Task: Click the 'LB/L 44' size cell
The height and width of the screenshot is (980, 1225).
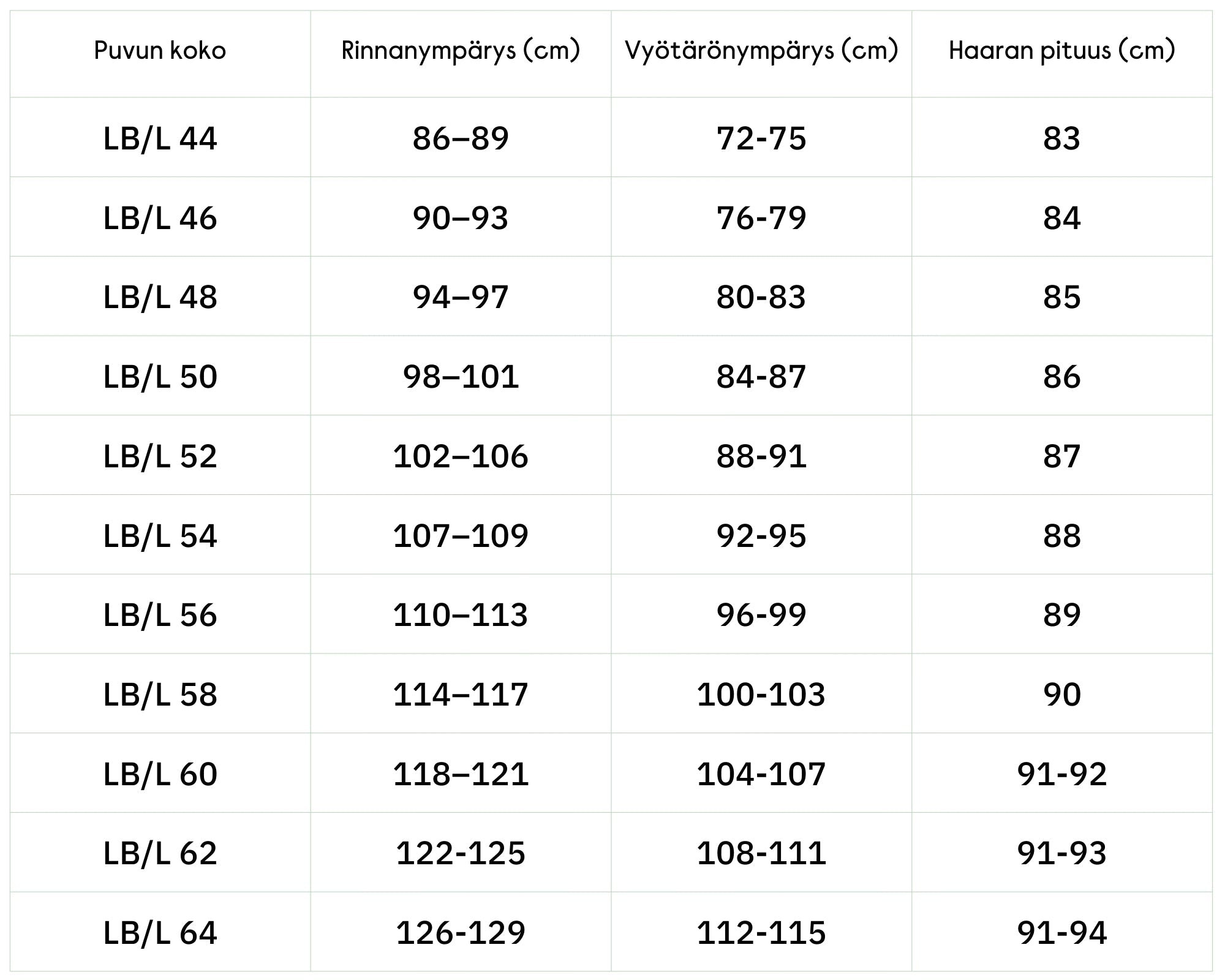Action: coord(160,138)
